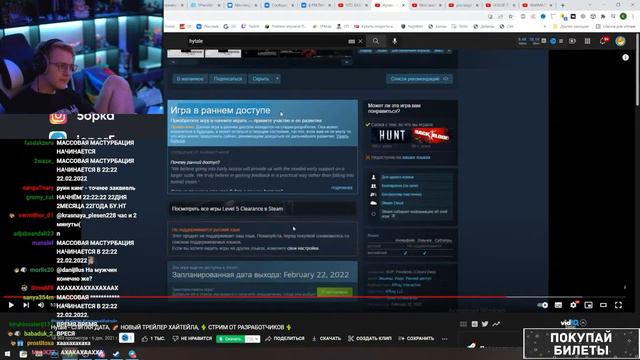640x360 pixels.
Task: Click СОХРАНИТЬ to save to playlist
Action: pos(416,338)
